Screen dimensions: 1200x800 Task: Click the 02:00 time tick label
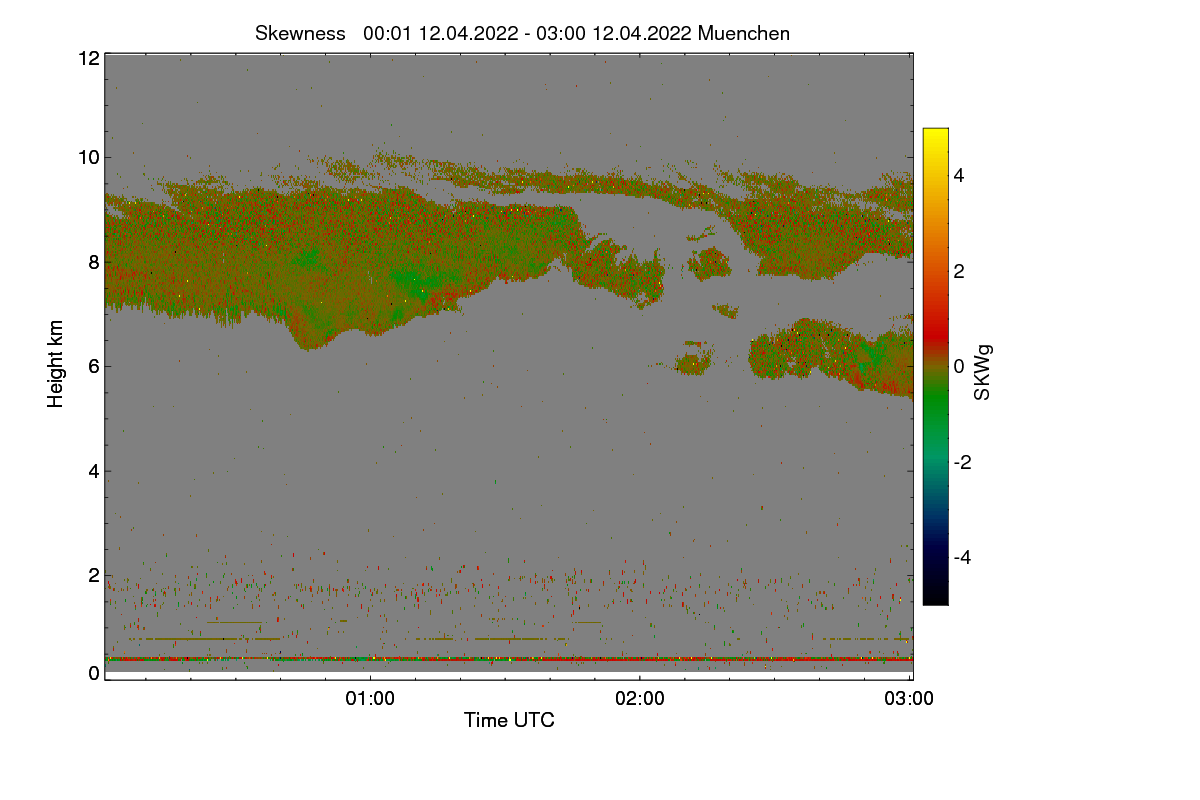click(640, 699)
